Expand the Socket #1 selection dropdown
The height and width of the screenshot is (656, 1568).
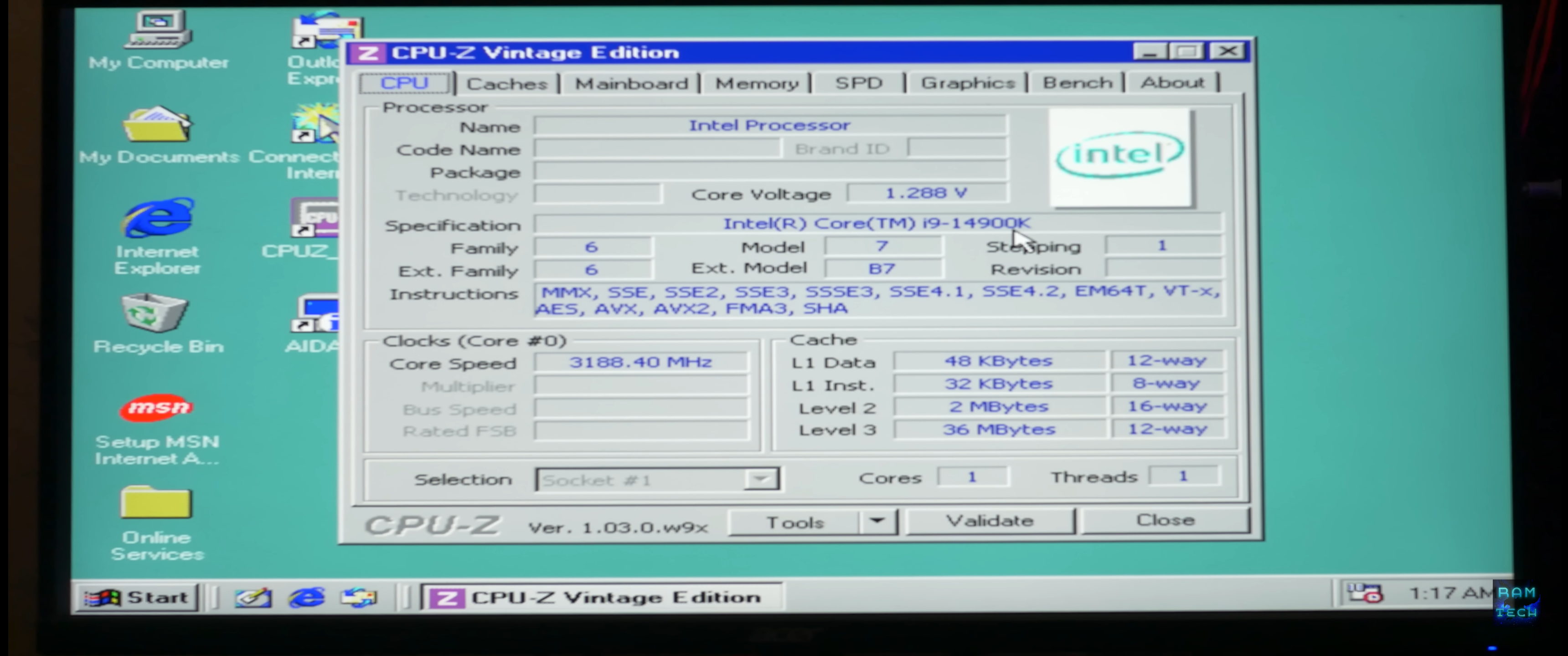761,480
